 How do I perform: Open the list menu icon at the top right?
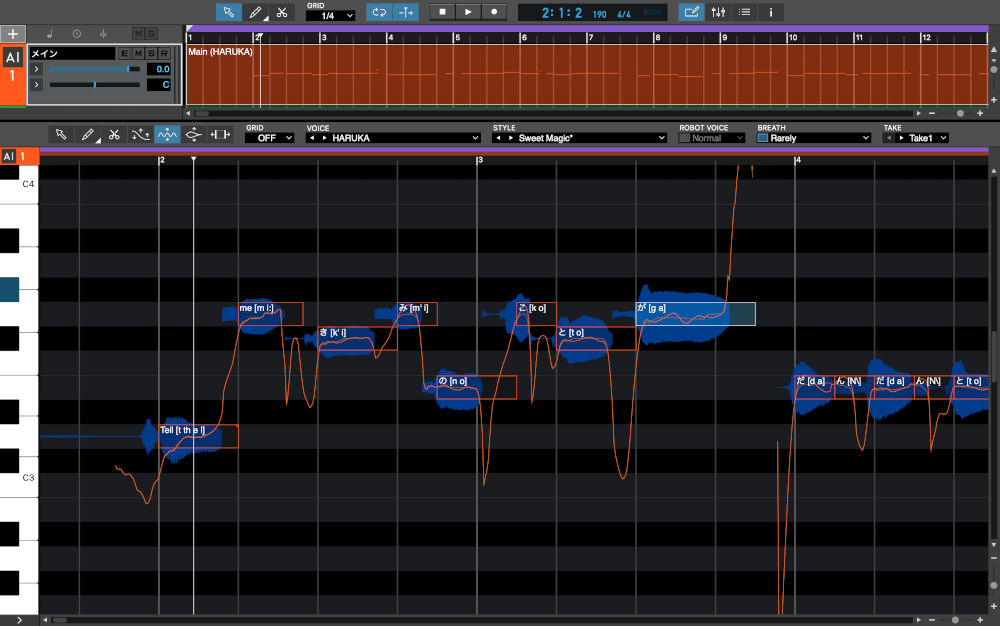(746, 12)
